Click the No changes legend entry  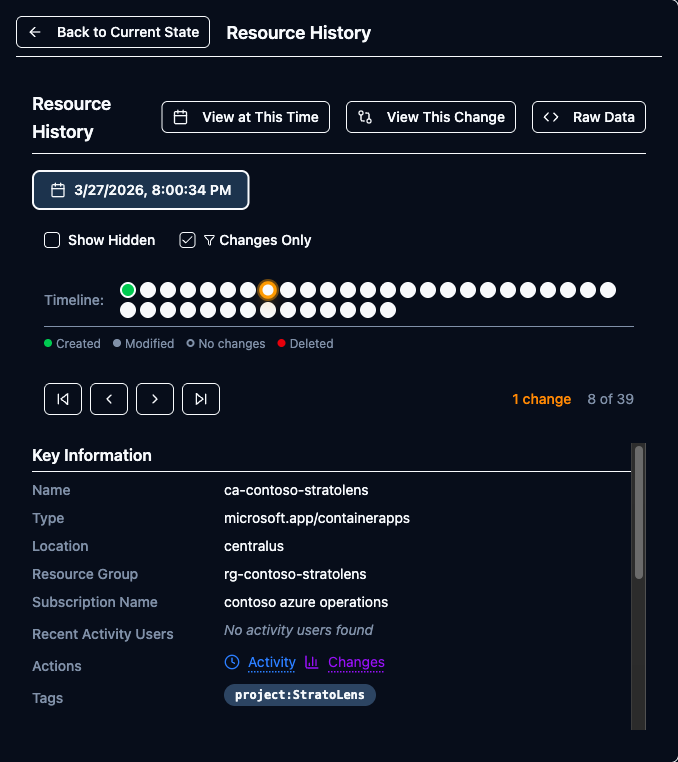pos(226,344)
